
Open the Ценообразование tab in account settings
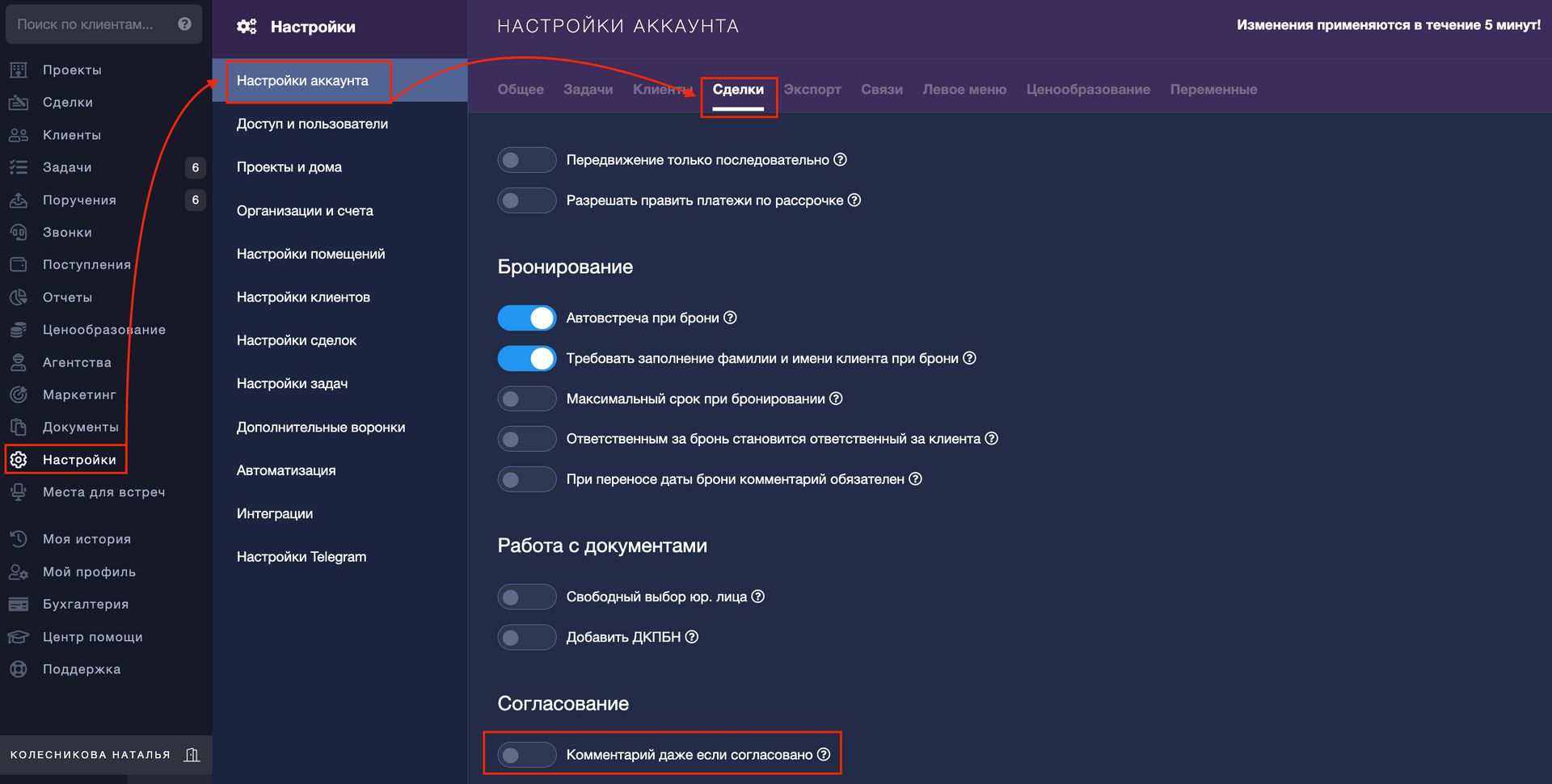tap(1088, 90)
